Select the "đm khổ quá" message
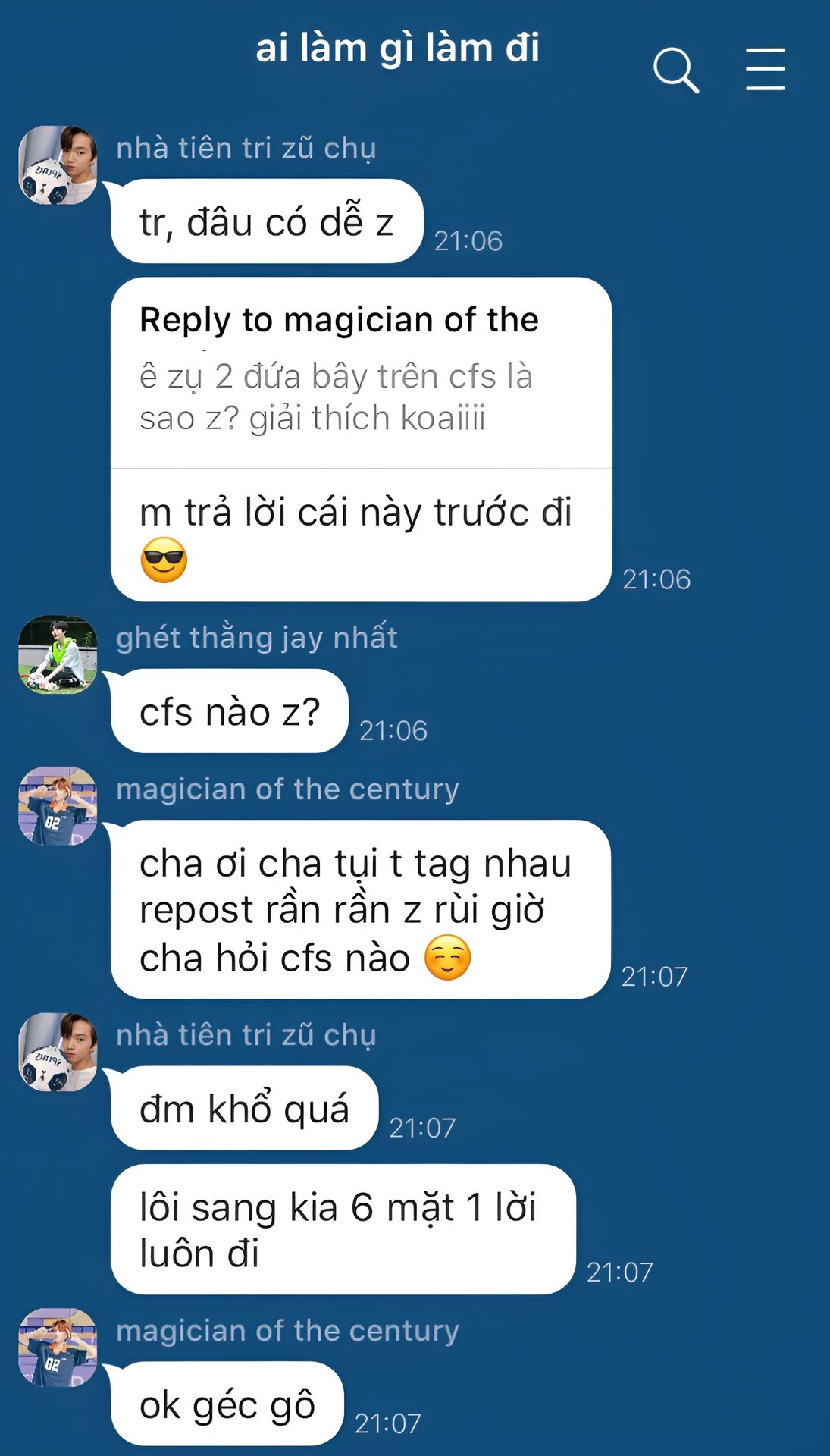 (x=244, y=1108)
